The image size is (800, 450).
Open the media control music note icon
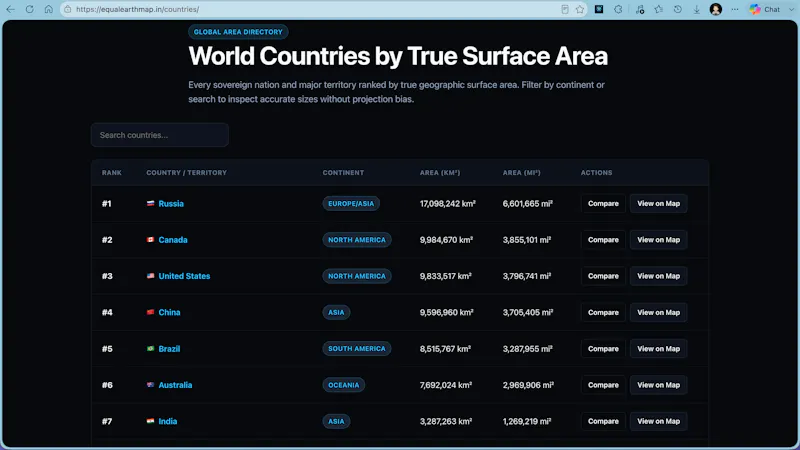640,9
